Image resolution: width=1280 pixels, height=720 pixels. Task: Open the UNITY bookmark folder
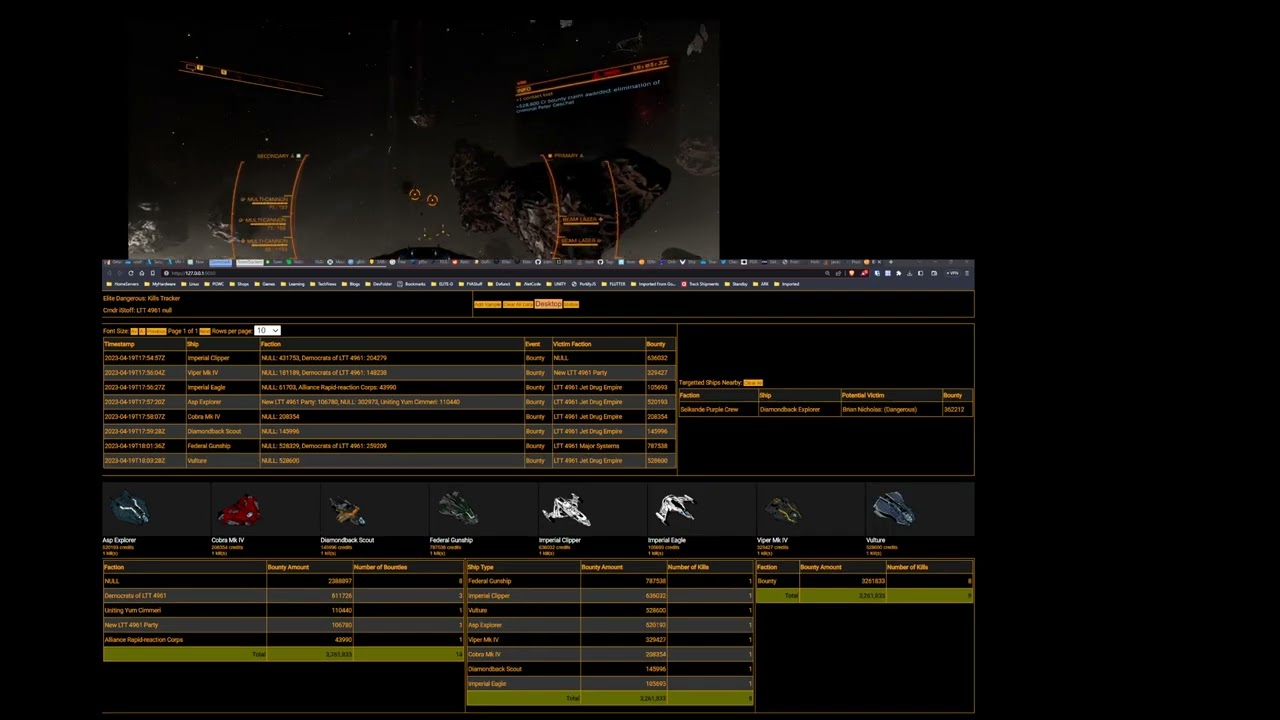pos(558,284)
